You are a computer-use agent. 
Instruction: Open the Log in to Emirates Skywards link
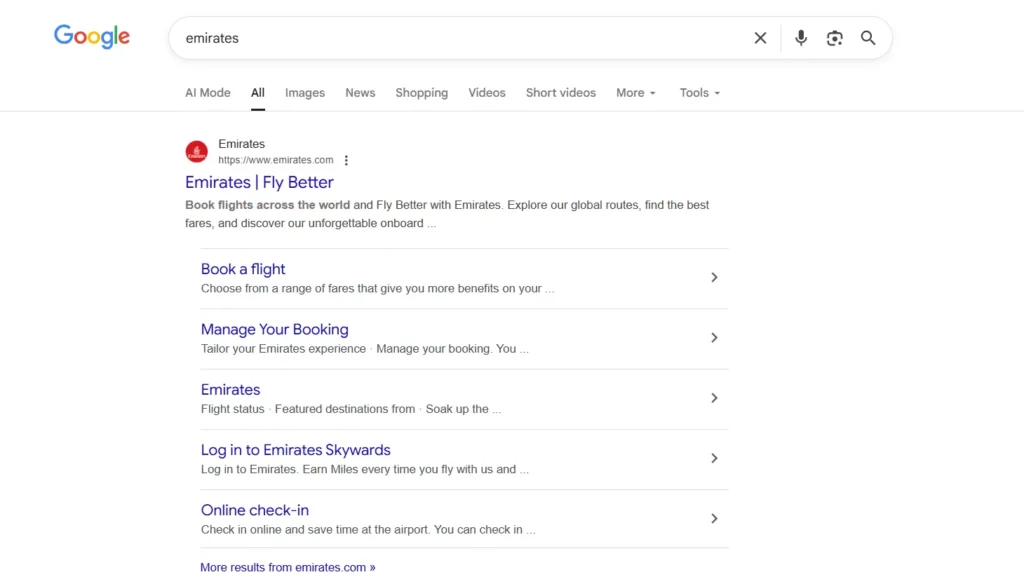pyautogui.click(x=295, y=449)
